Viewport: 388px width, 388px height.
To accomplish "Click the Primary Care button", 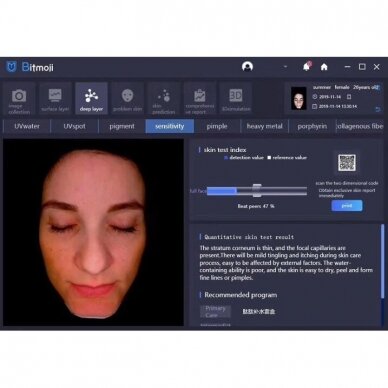I will coord(215,312).
